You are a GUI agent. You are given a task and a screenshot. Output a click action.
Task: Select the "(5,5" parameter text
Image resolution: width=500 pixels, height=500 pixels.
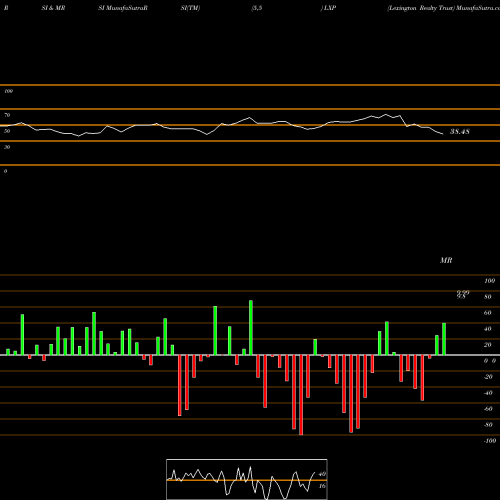pos(257,8)
